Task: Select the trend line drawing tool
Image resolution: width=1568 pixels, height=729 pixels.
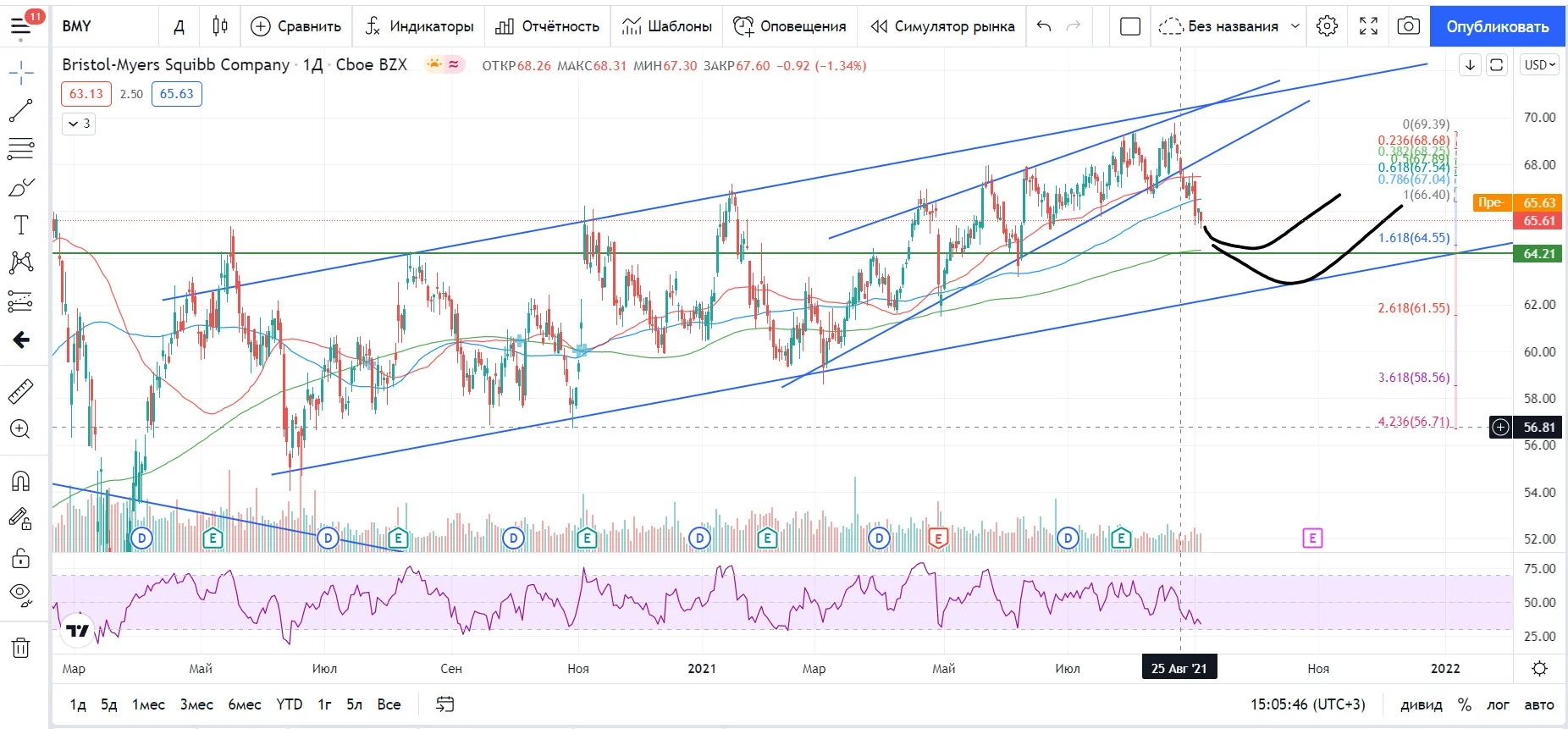Action: coord(21,110)
